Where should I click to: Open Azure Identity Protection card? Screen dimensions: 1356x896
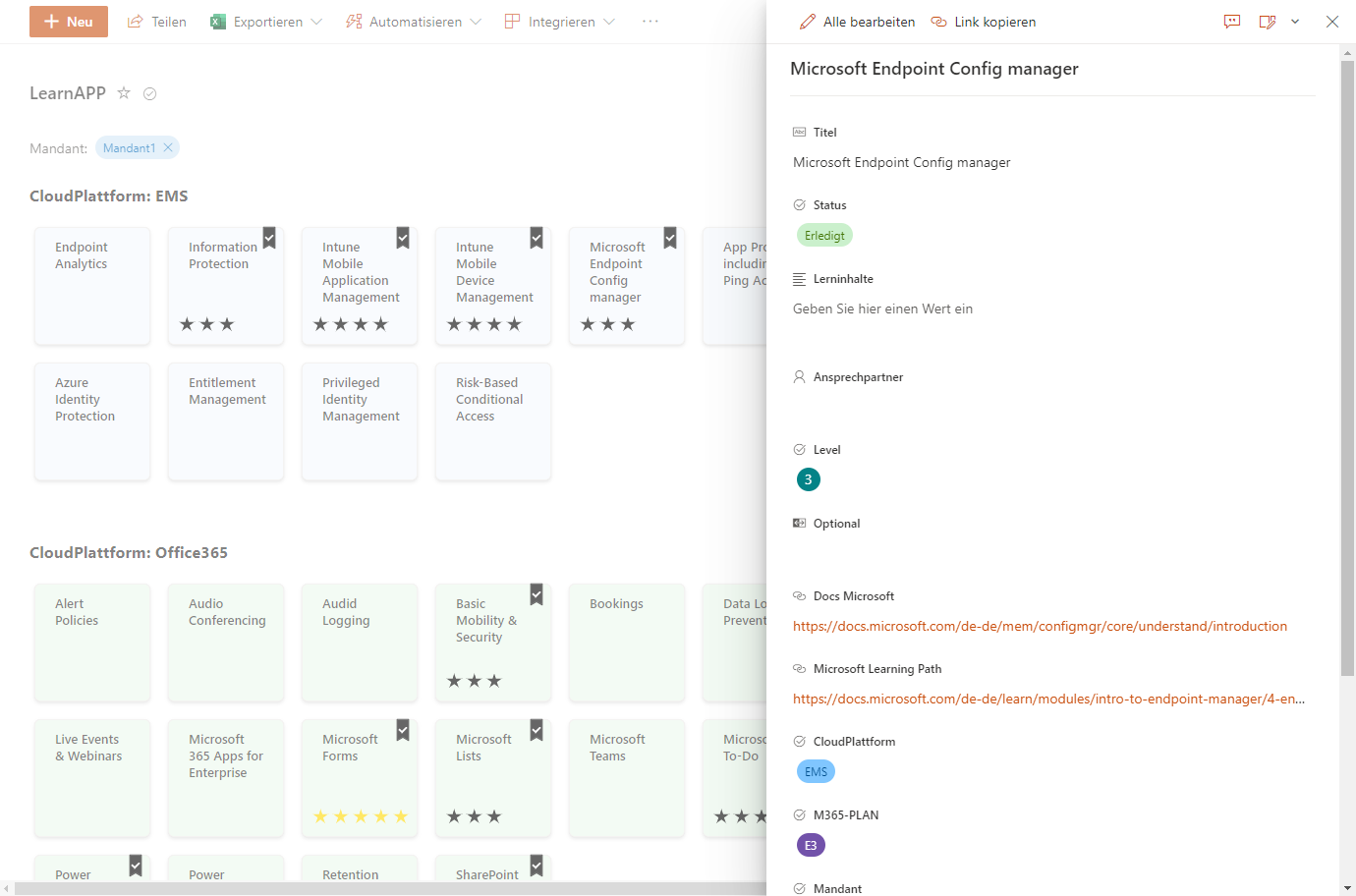click(x=92, y=421)
